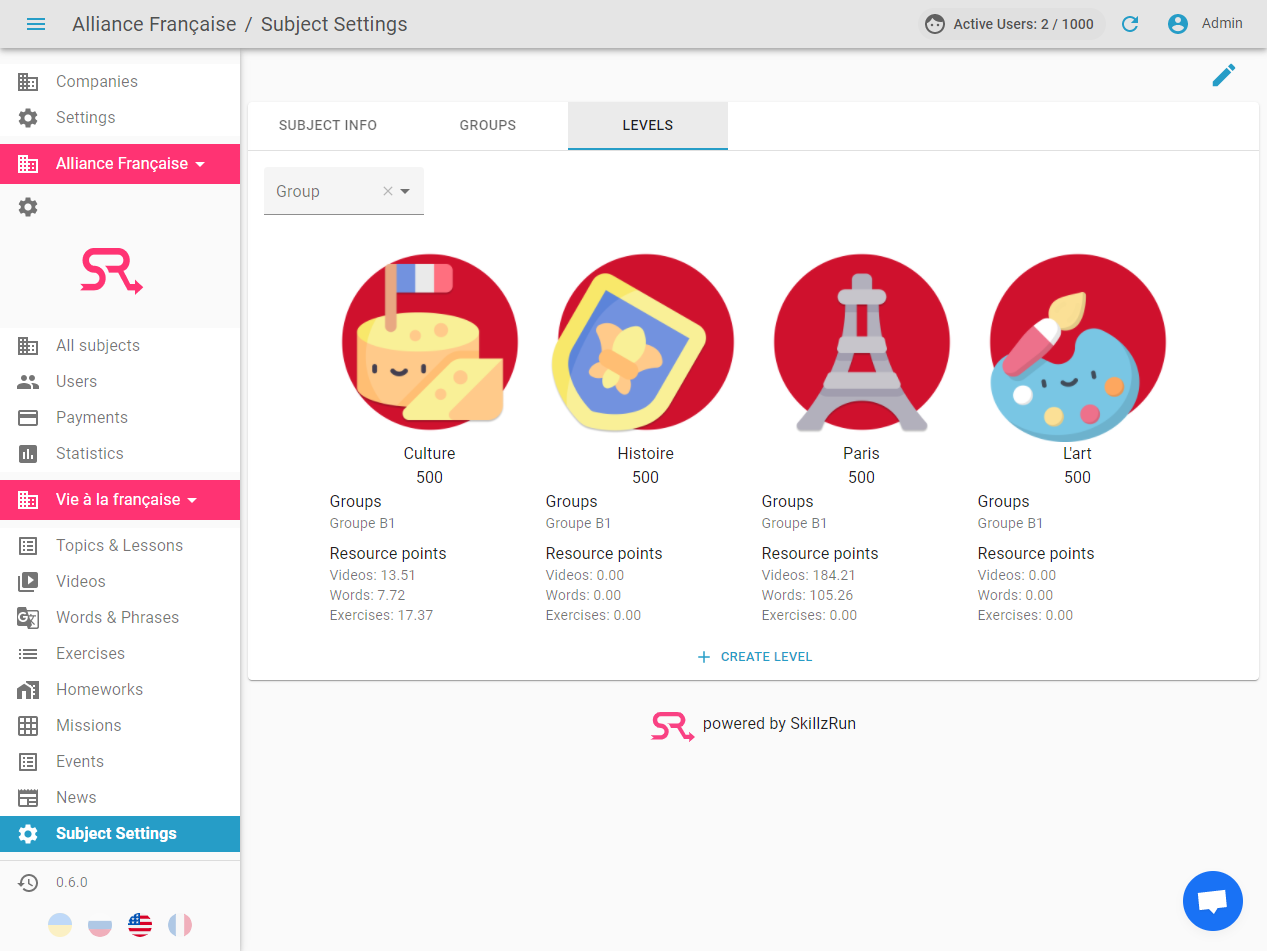The width and height of the screenshot is (1267, 951).
Task: Click the Events icon
Action: pyautogui.click(x=28, y=762)
